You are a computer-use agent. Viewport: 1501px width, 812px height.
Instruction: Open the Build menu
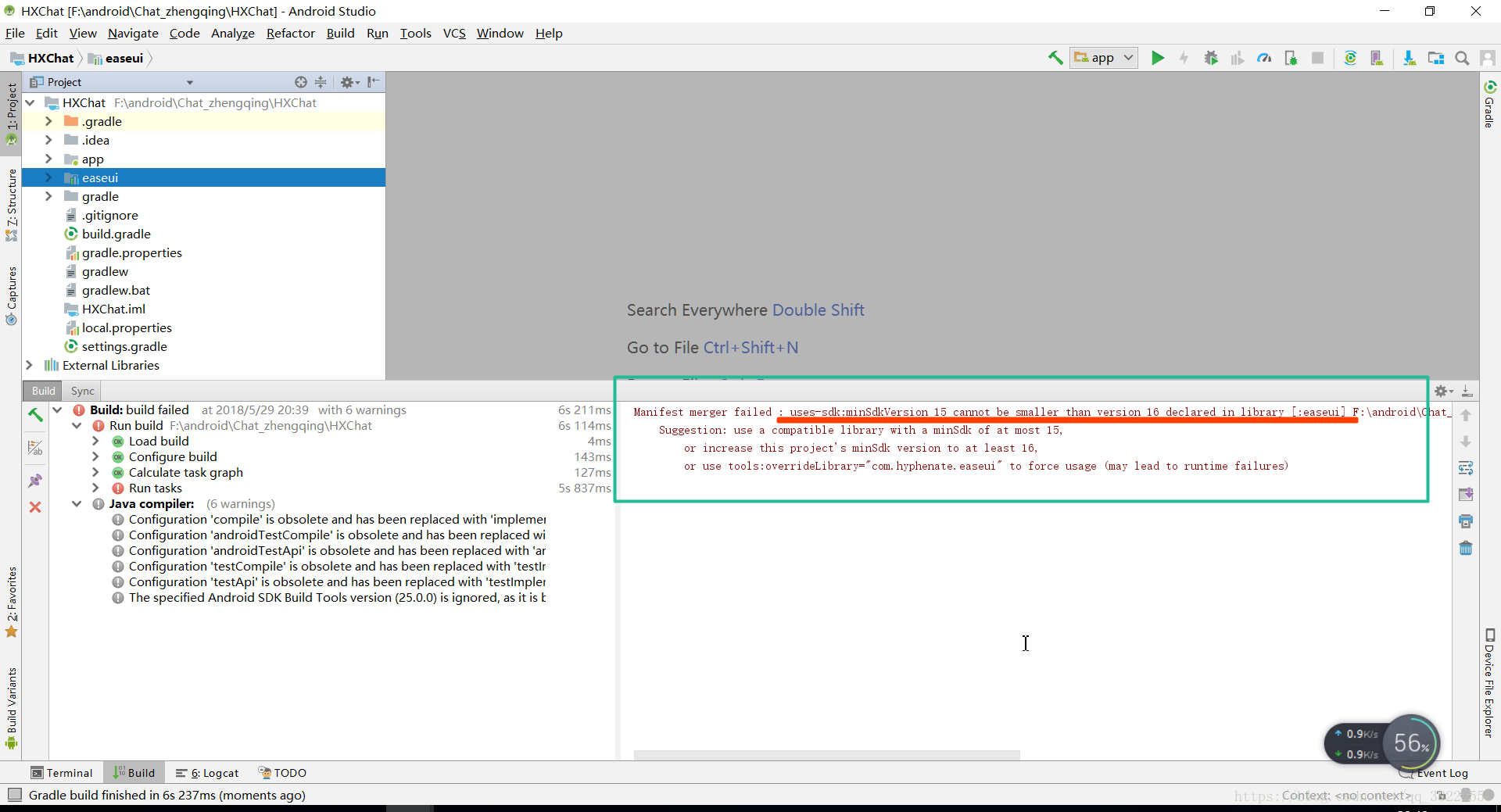tap(340, 33)
